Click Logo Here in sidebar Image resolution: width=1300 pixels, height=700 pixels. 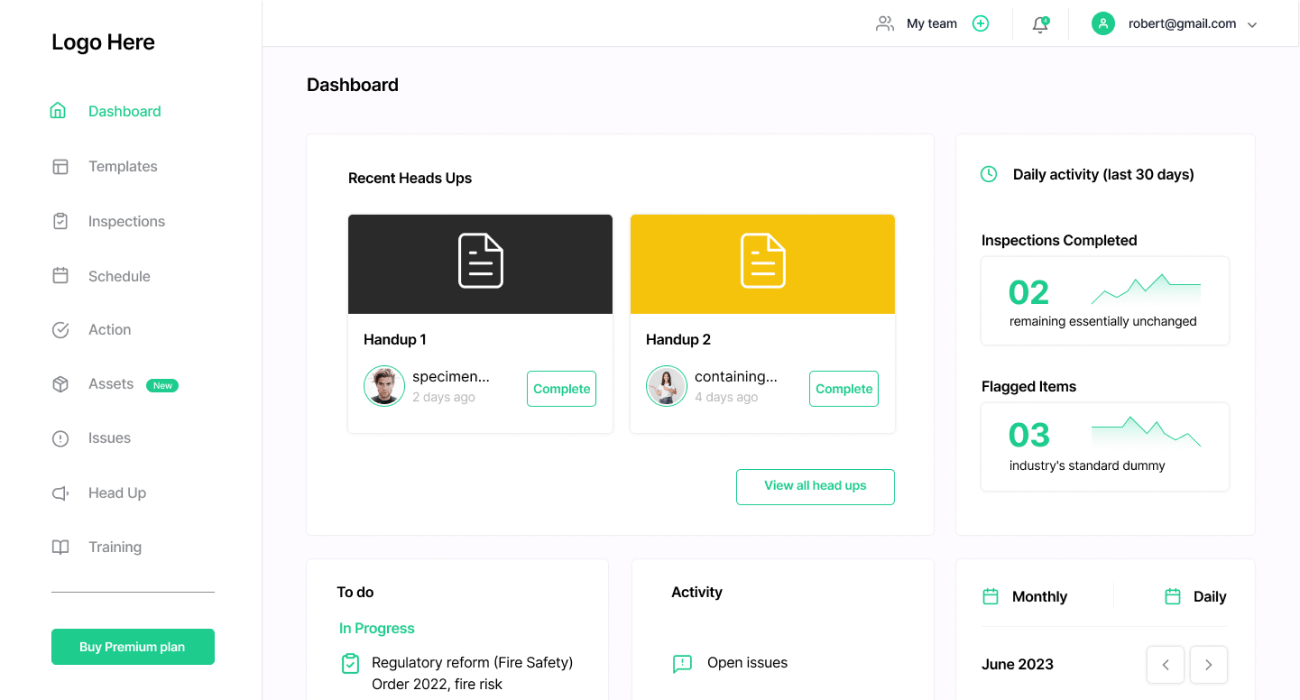103,42
